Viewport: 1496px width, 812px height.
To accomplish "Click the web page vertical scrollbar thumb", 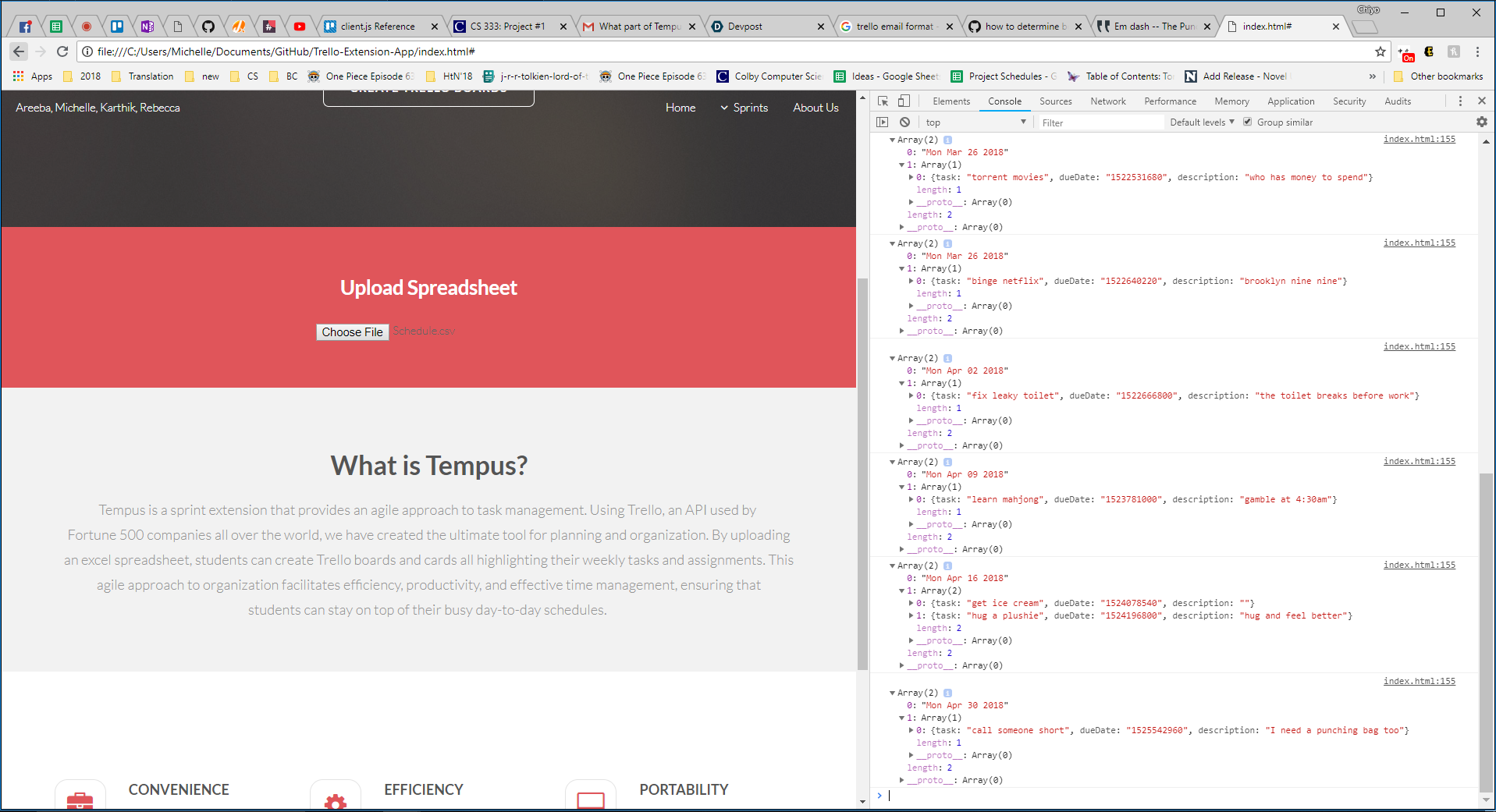I will point(862,474).
